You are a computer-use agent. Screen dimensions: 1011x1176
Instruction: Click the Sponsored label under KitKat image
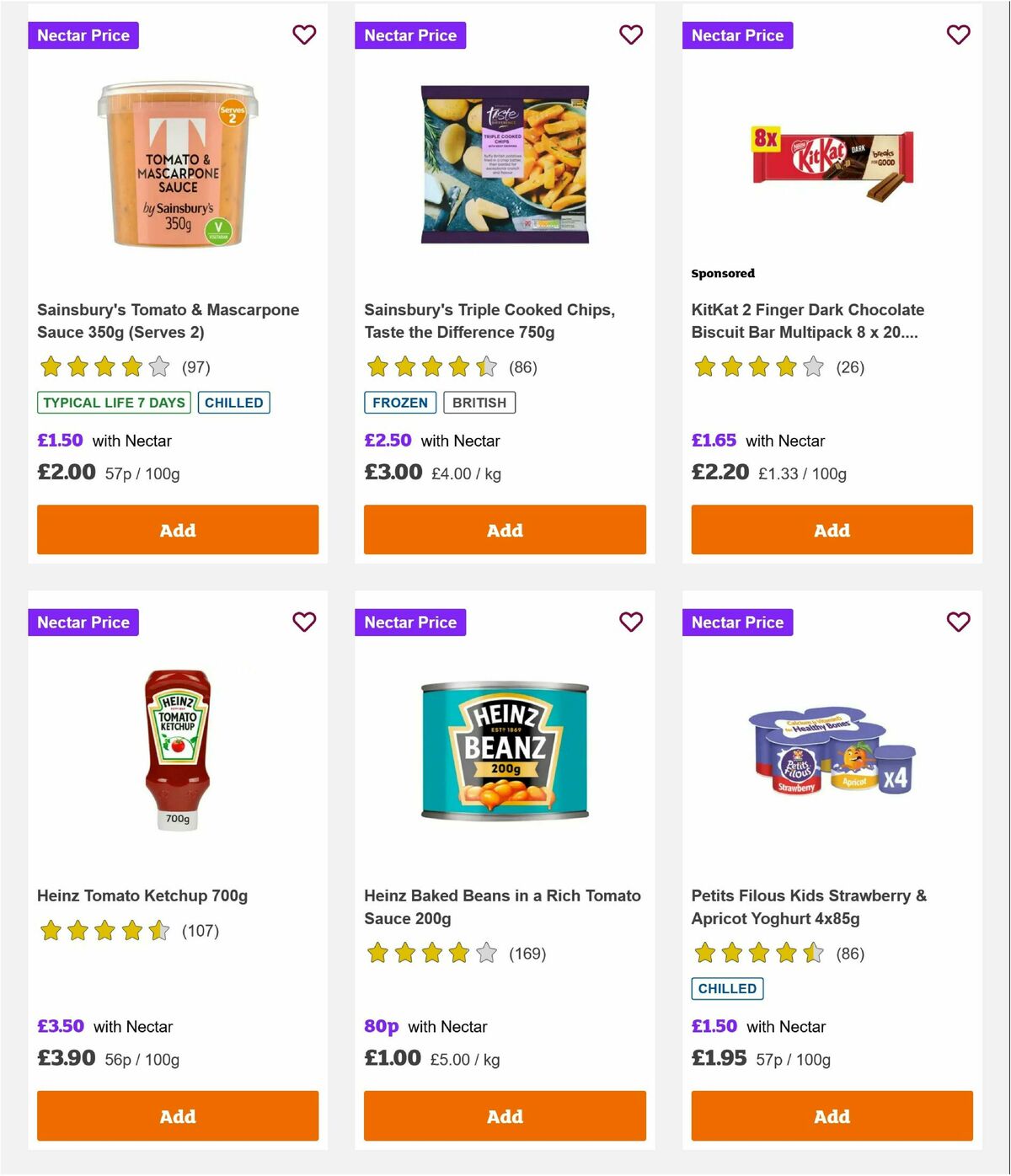point(722,273)
